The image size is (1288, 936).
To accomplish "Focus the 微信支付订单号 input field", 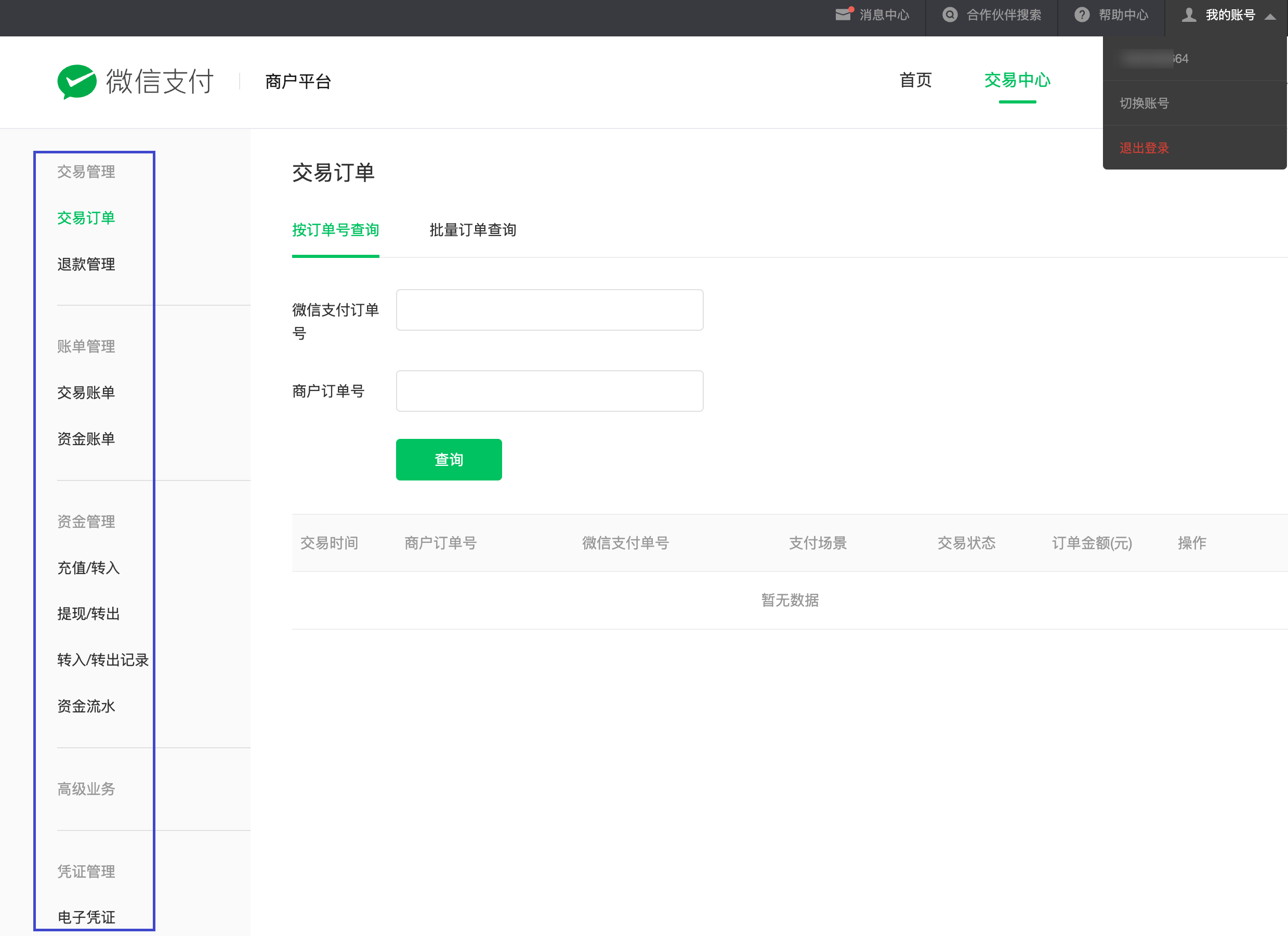I will [x=549, y=310].
